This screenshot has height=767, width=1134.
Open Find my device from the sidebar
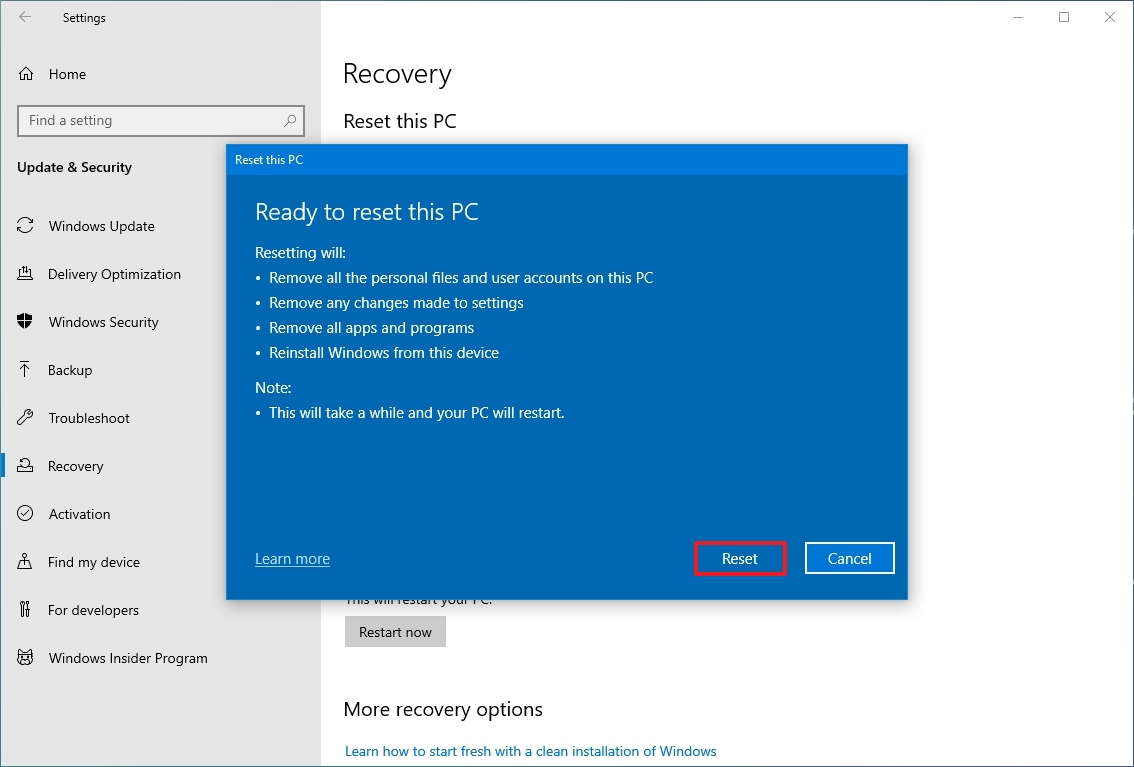click(24, 562)
